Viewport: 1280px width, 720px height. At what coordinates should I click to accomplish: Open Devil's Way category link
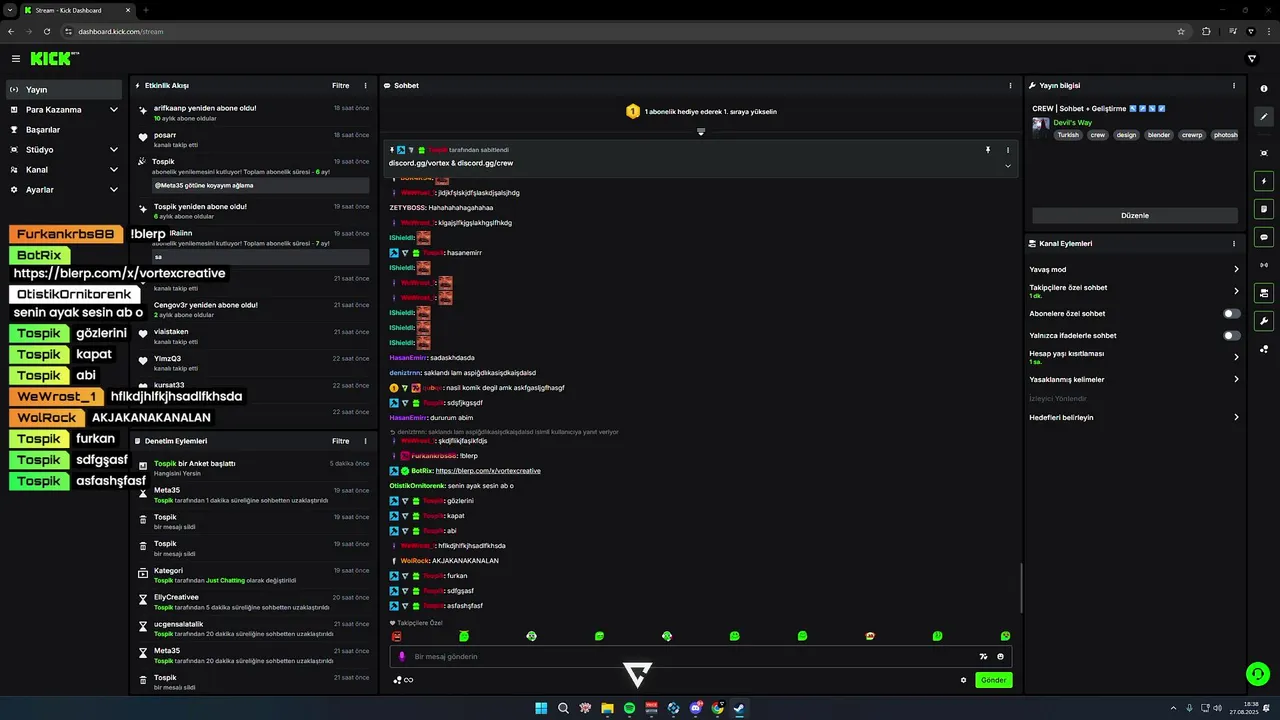coord(1072,123)
